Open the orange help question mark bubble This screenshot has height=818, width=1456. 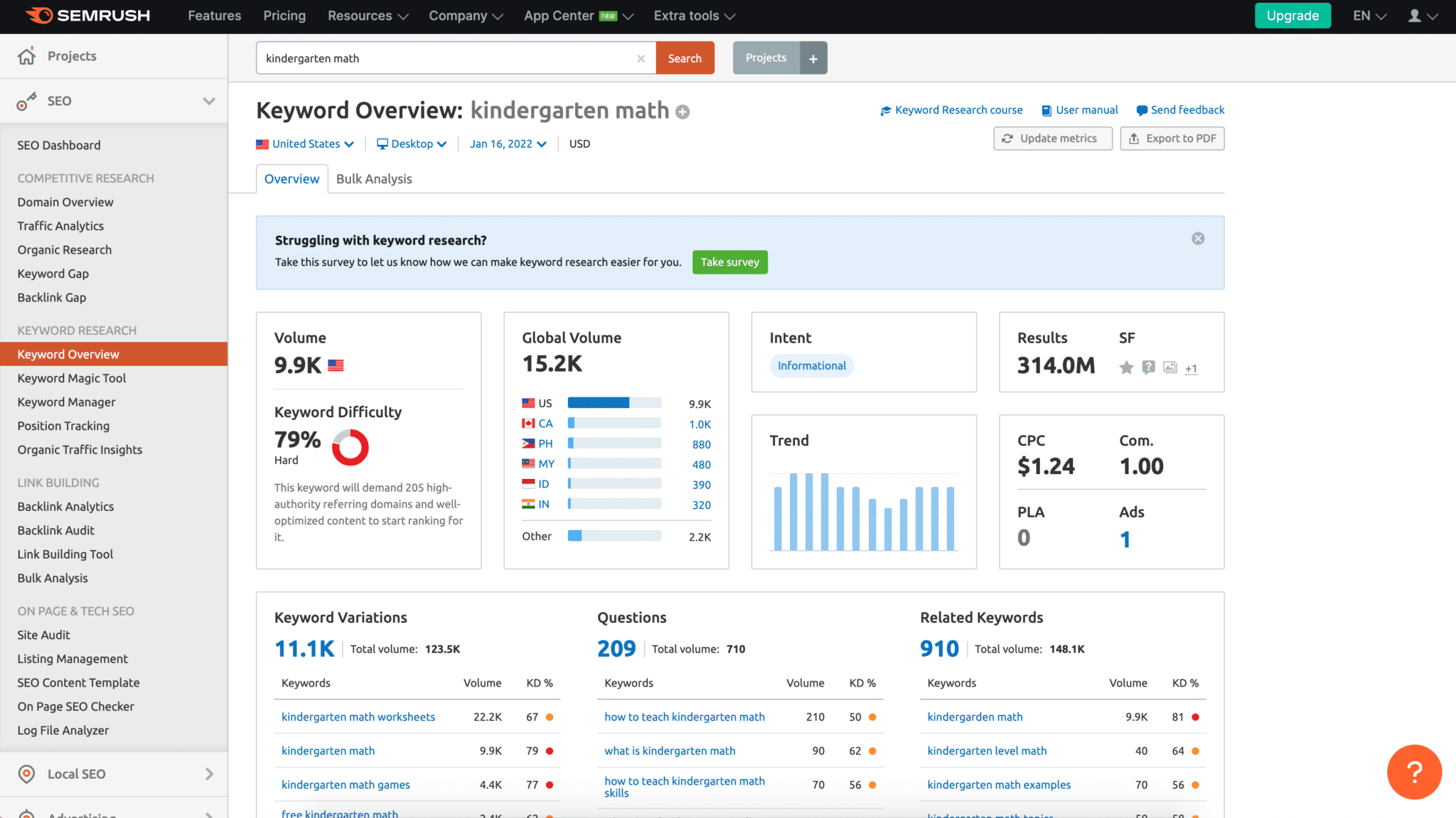pos(1414,772)
